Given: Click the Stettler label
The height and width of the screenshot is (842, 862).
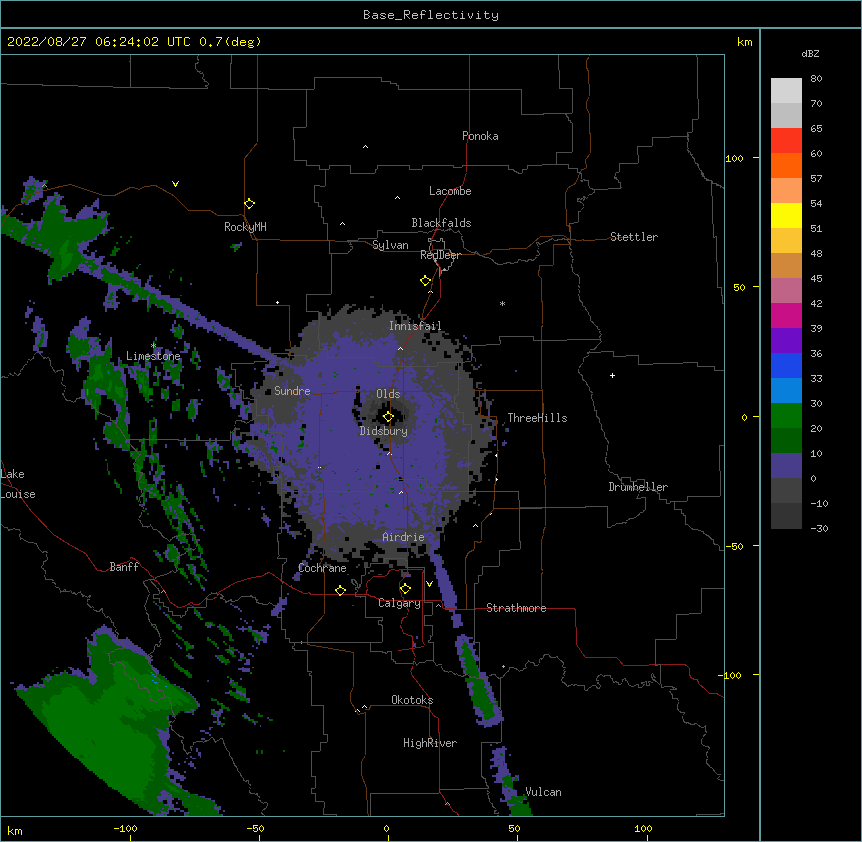Looking at the screenshot, I should tap(634, 237).
